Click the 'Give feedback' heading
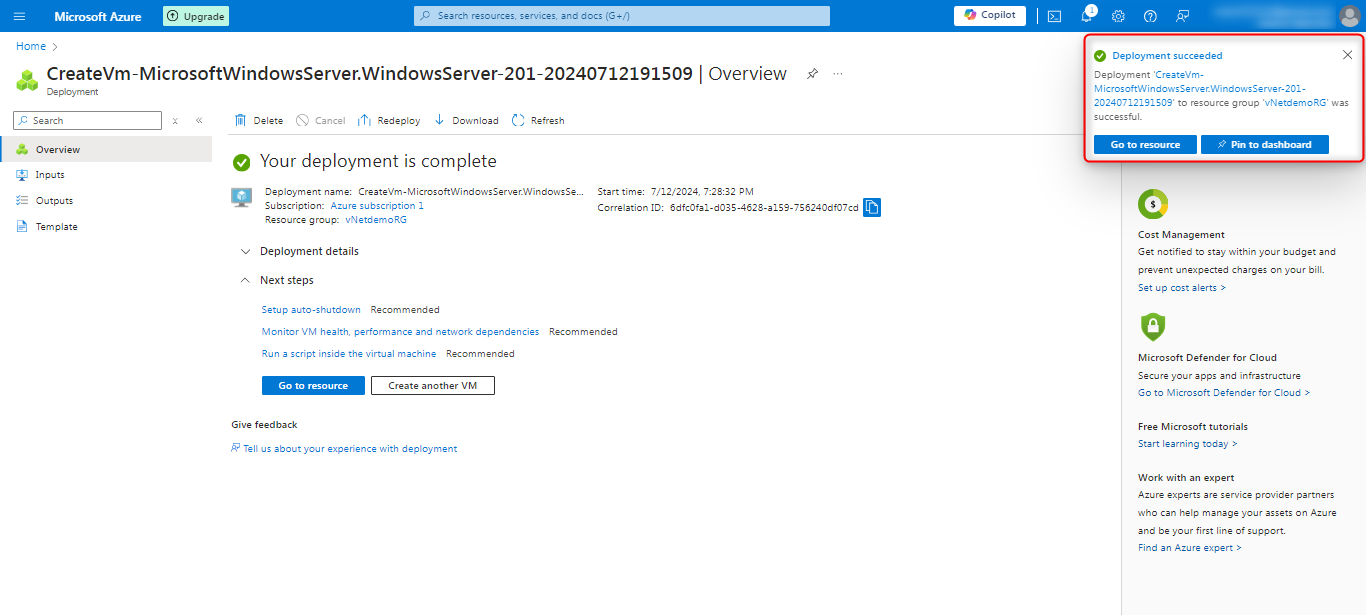The height and width of the screenshot is (615, 1366). (264, 425)
